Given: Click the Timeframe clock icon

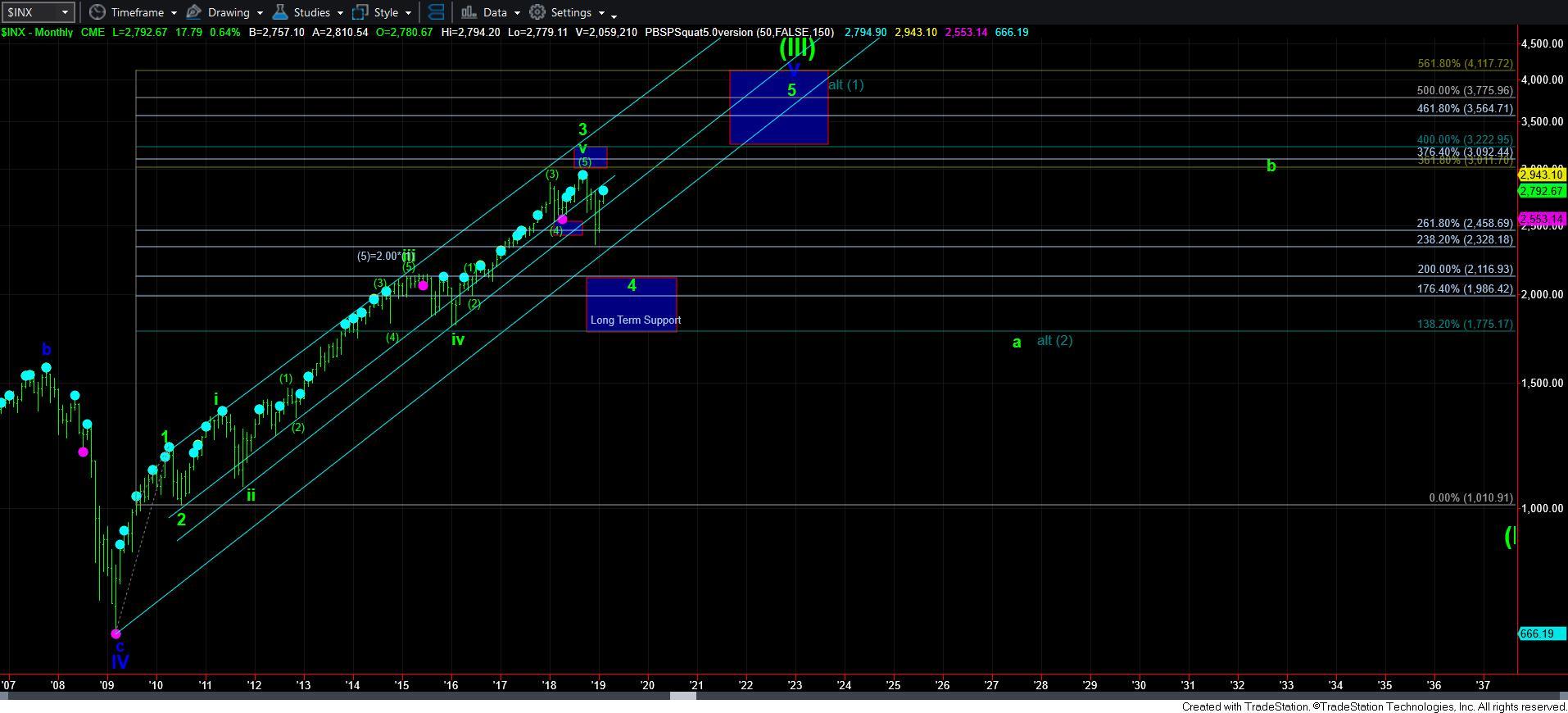Looking at the screenshot, I should [x=97, y=12].
